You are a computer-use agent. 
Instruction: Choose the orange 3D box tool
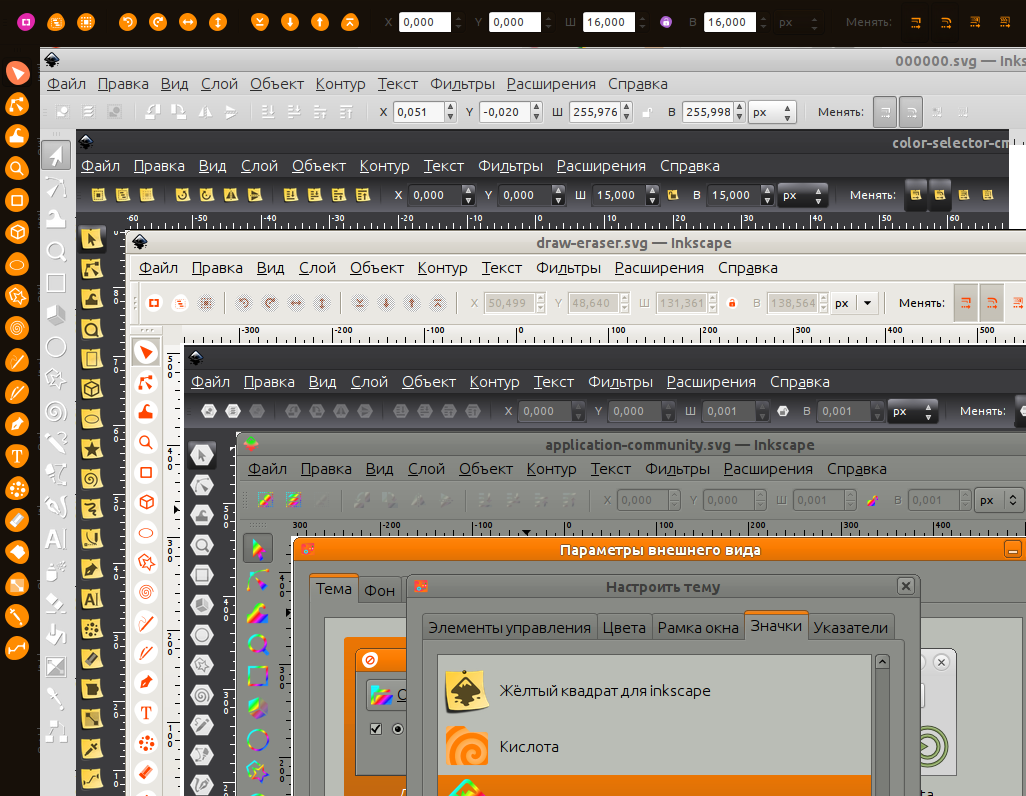17,232
